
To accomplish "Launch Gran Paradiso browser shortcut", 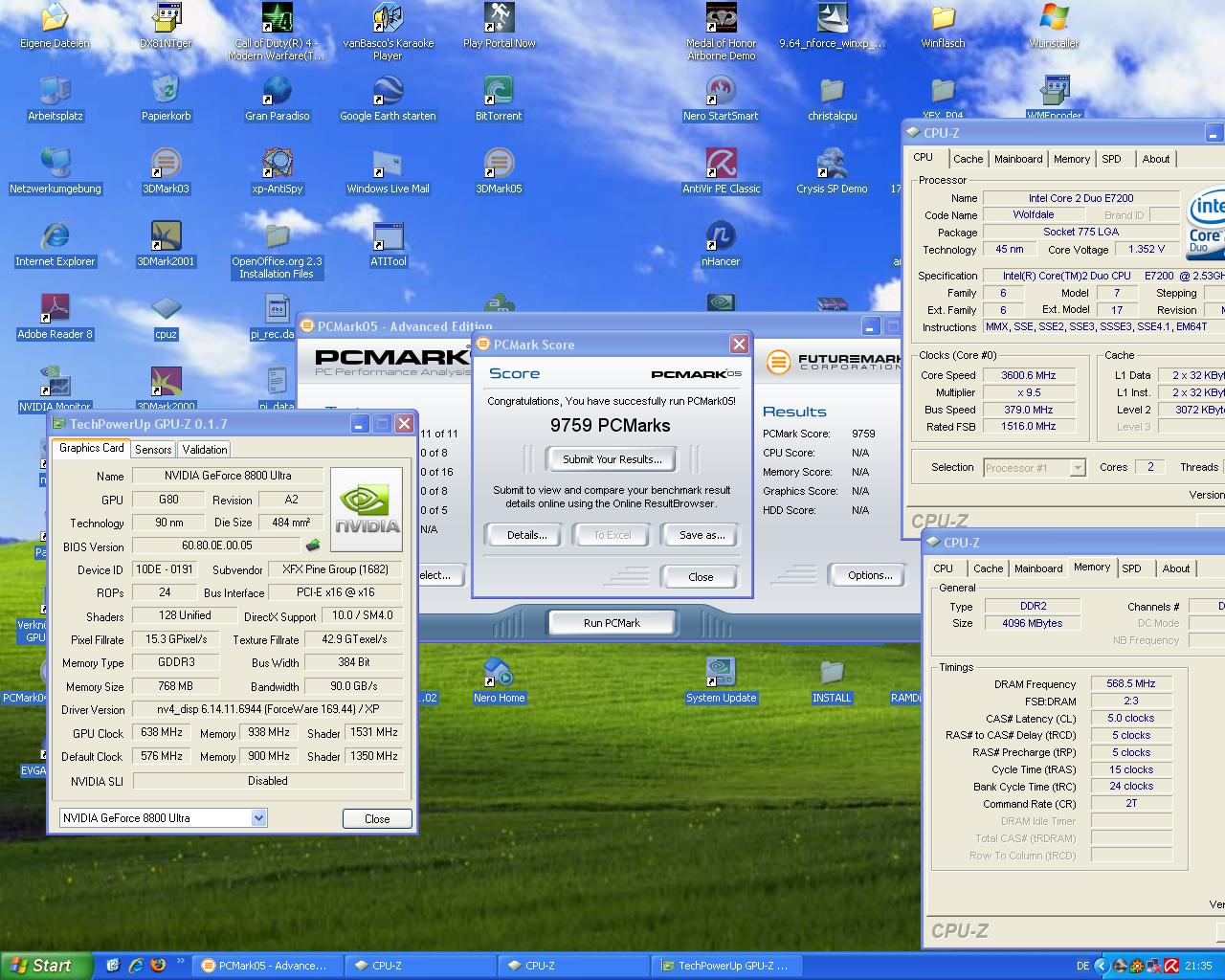I will pos(278,99).
